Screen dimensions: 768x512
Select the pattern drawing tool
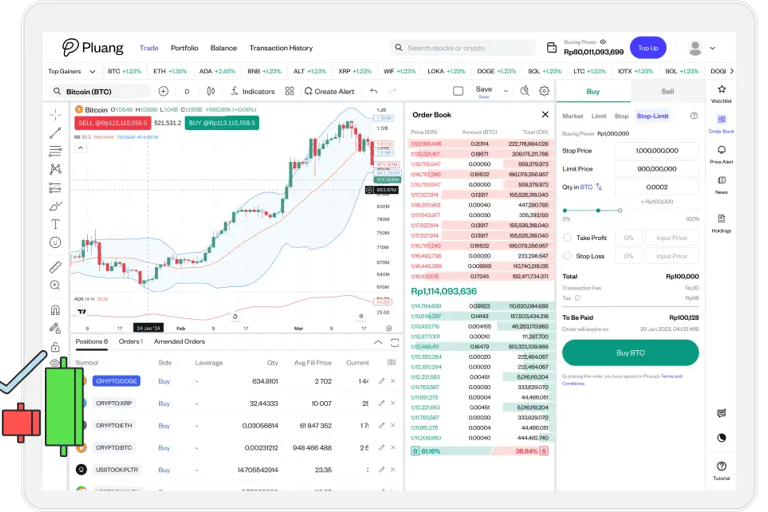point(55,169)
